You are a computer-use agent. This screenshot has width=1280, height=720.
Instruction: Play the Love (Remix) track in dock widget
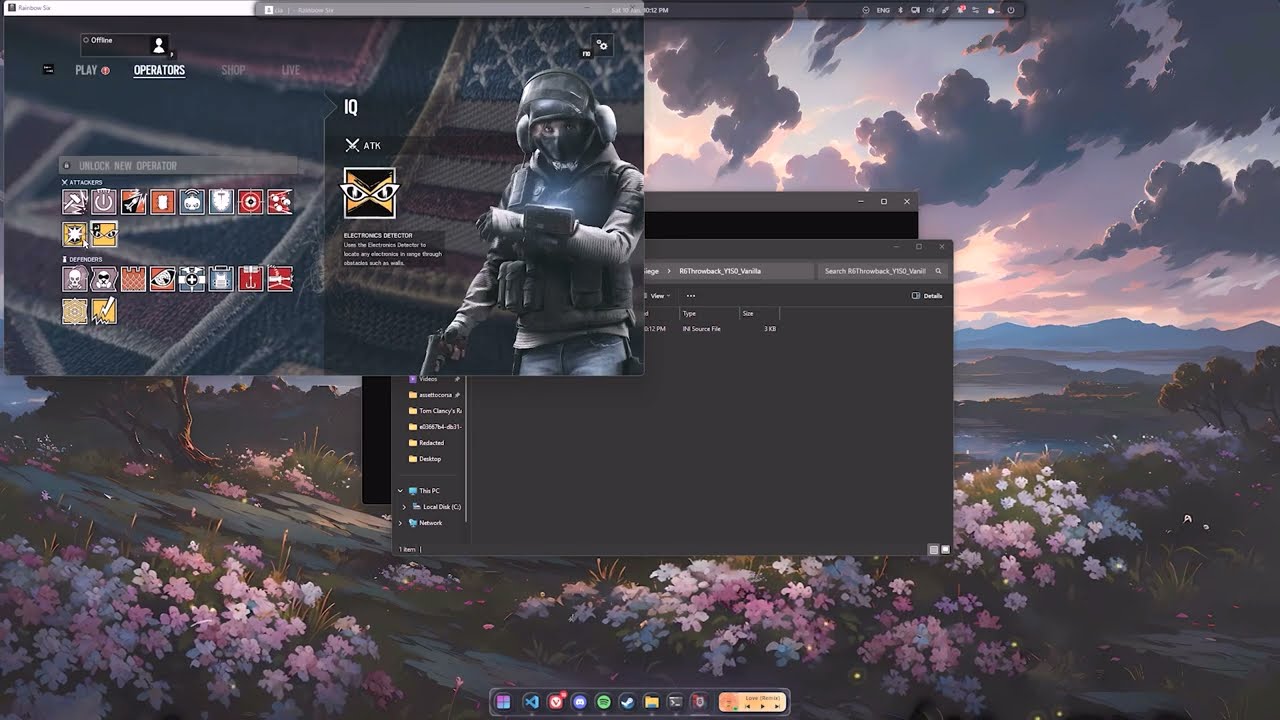(x=762, y=706)
